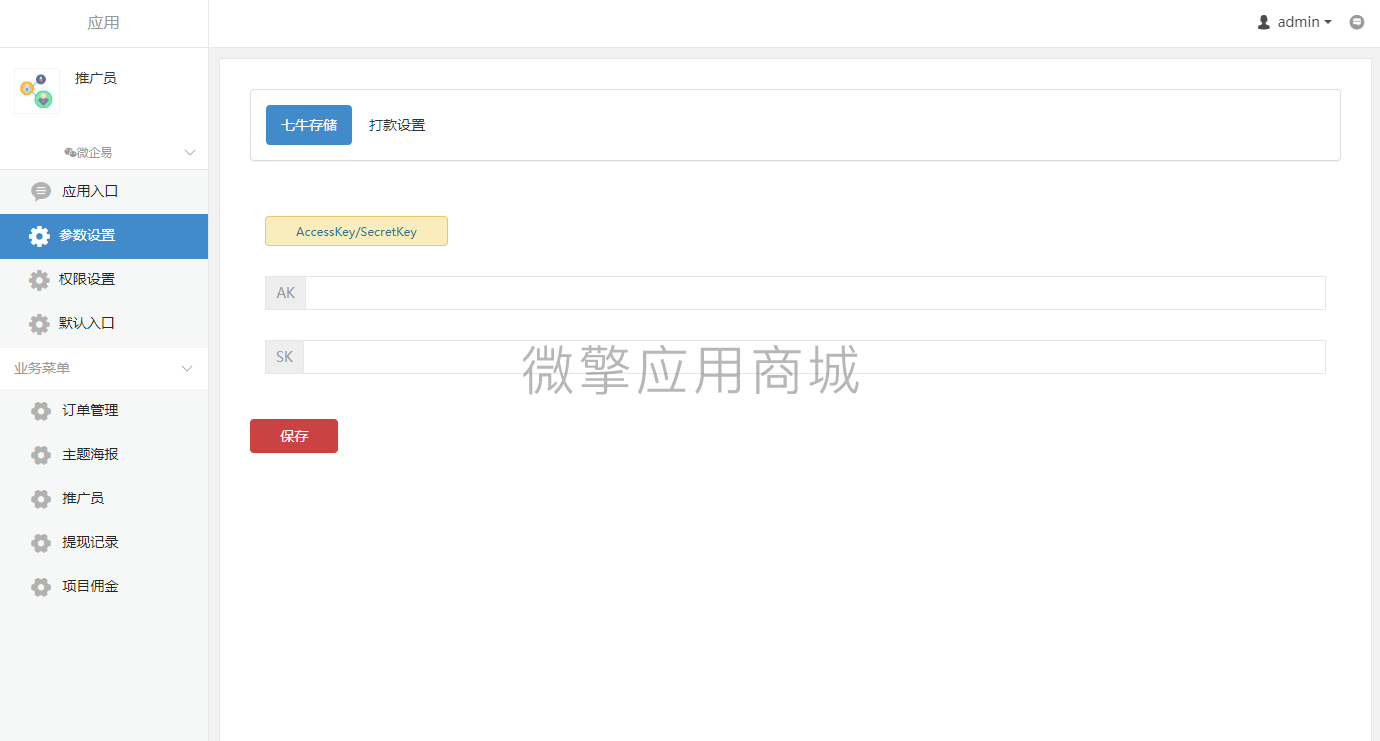Click the AccessKey/SecretKey label button
This screenshot has width=1380, height=741.
tap(356, 231)
